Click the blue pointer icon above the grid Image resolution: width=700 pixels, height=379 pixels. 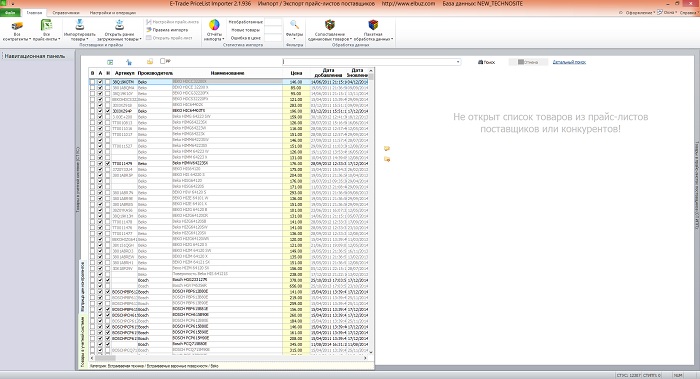129,62
